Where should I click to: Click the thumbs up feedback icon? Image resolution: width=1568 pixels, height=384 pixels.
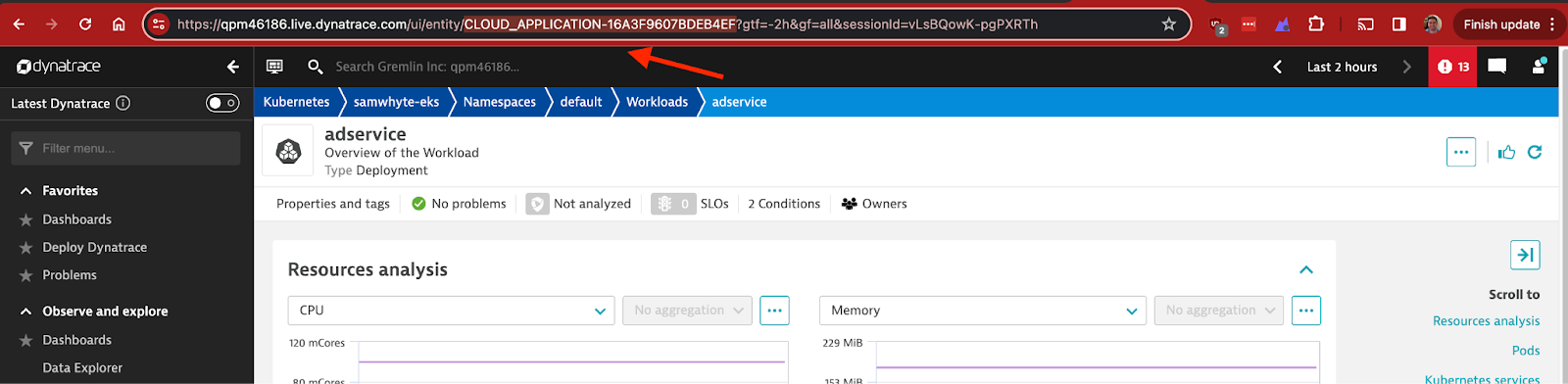(1506, 152)
